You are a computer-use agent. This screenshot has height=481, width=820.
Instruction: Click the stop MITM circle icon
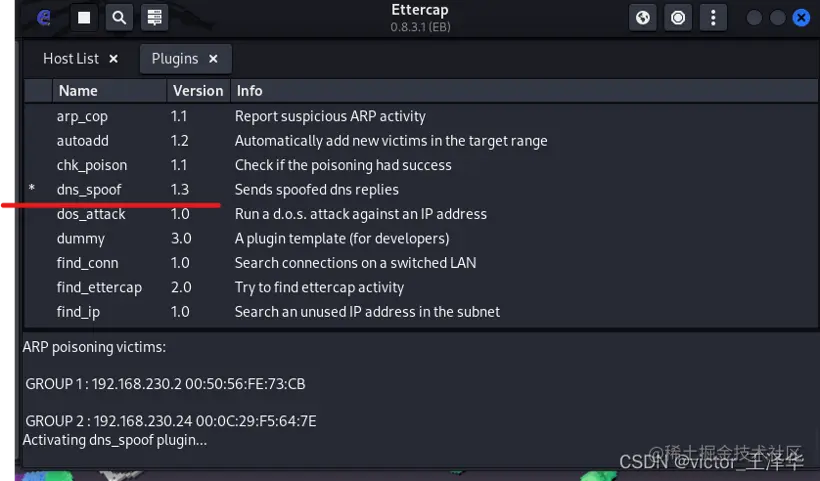(x=679, y=18)
